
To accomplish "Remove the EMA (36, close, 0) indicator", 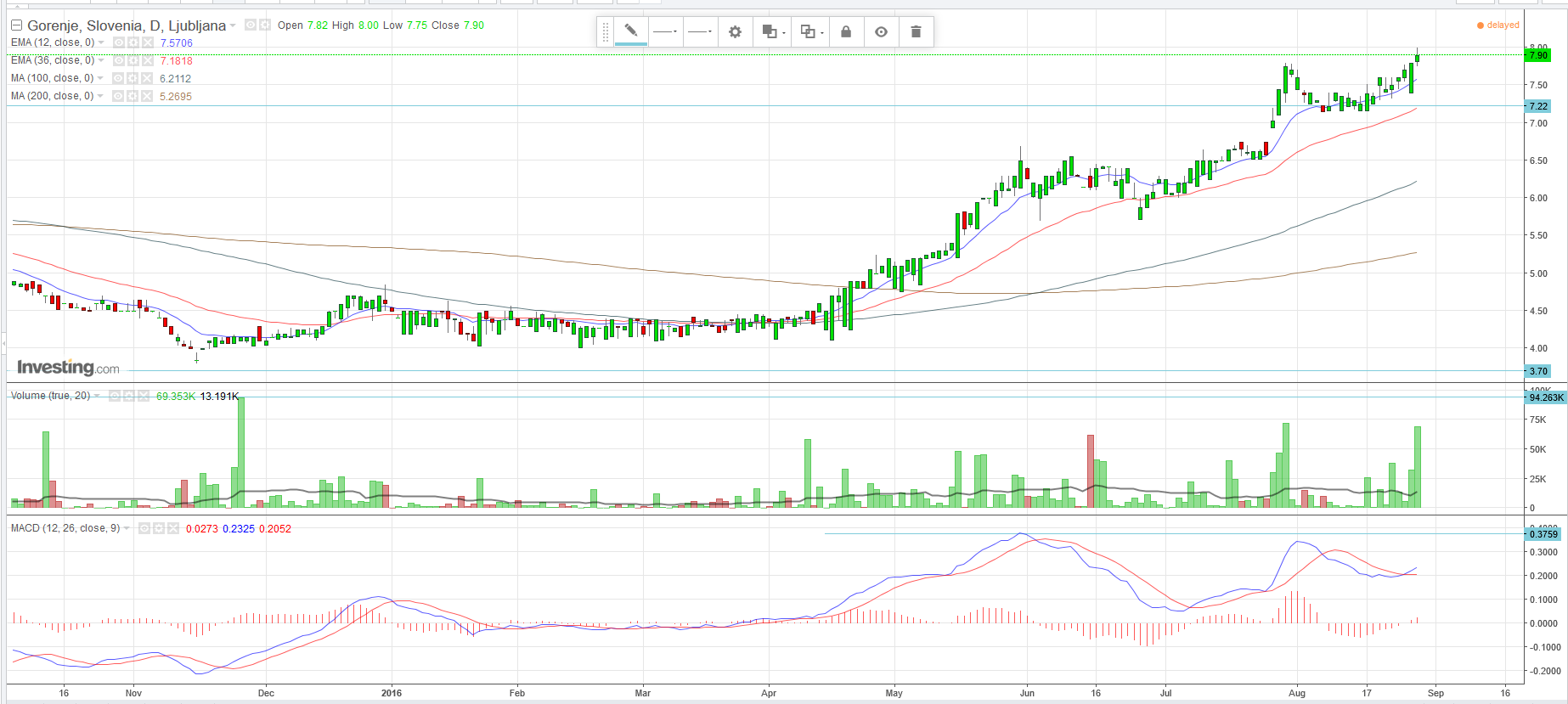I will click(148, 60).
